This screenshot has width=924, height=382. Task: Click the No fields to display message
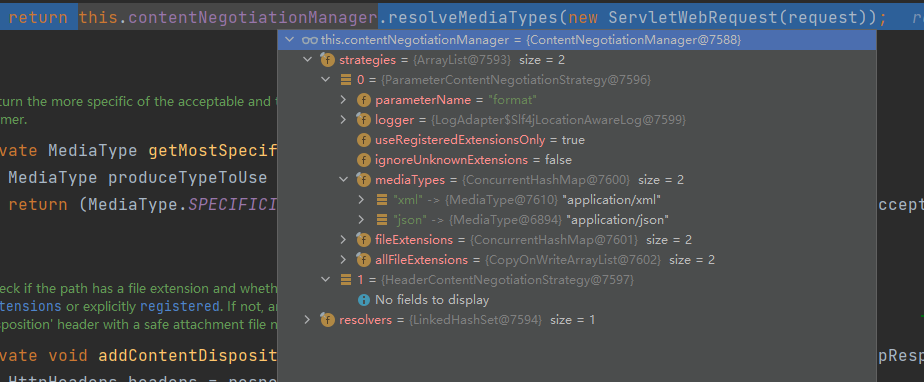tap(432, 300)
